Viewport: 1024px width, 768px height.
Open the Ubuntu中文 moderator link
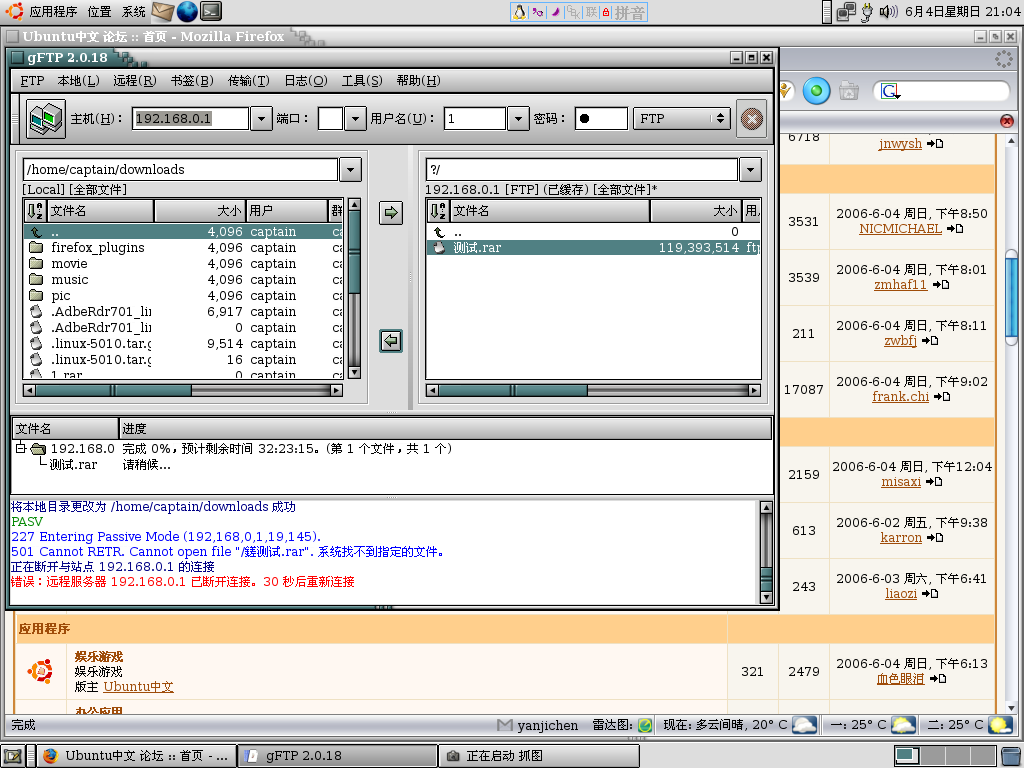(138, 686)
